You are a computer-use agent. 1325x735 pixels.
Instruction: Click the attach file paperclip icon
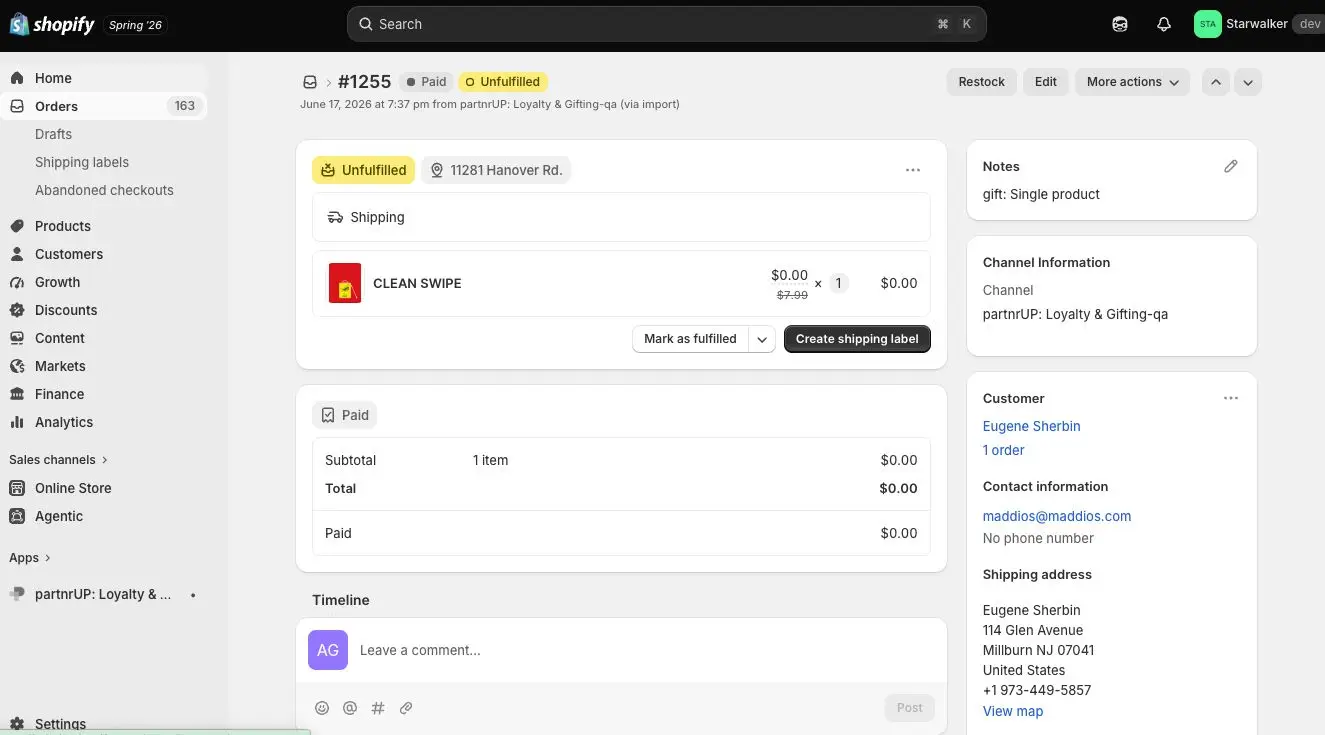pos(406,708)
